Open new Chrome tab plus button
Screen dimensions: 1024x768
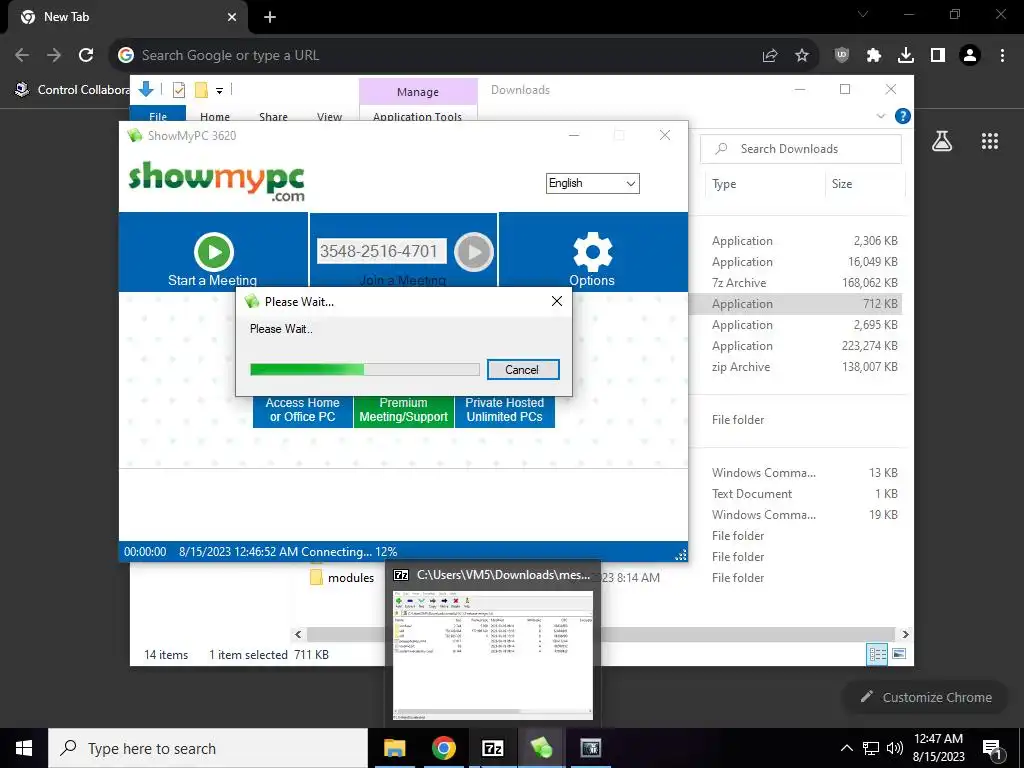coord(270,17)
